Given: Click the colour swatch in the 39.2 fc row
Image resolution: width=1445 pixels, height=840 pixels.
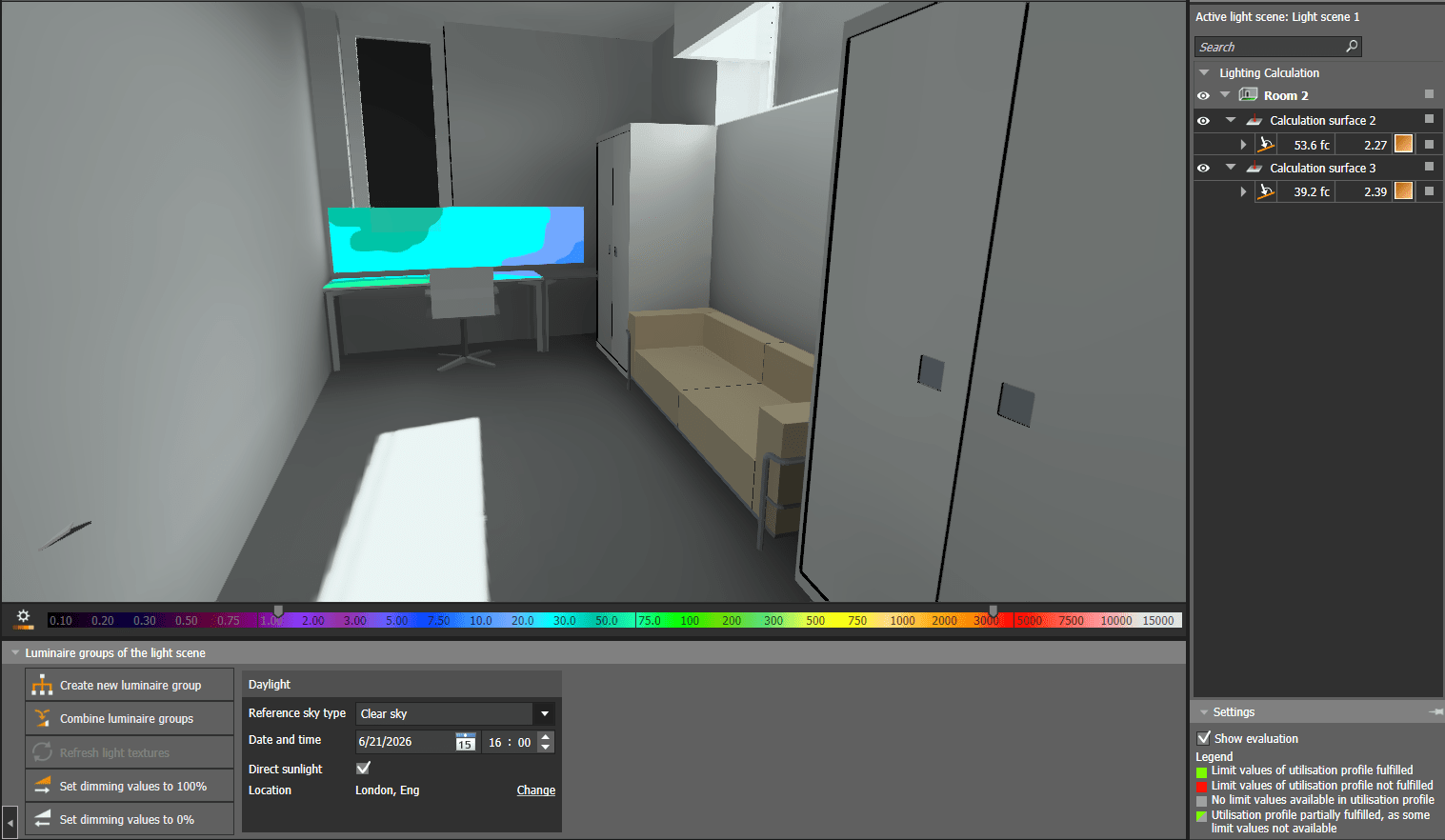Looking at the screenshot, I should click(1403, 190).
